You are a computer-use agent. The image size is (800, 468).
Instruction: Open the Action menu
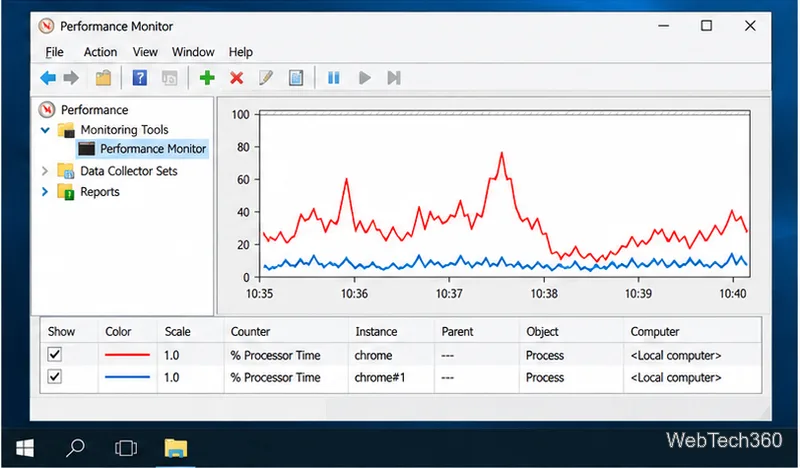pyautogui.click(x=100, y=52)
